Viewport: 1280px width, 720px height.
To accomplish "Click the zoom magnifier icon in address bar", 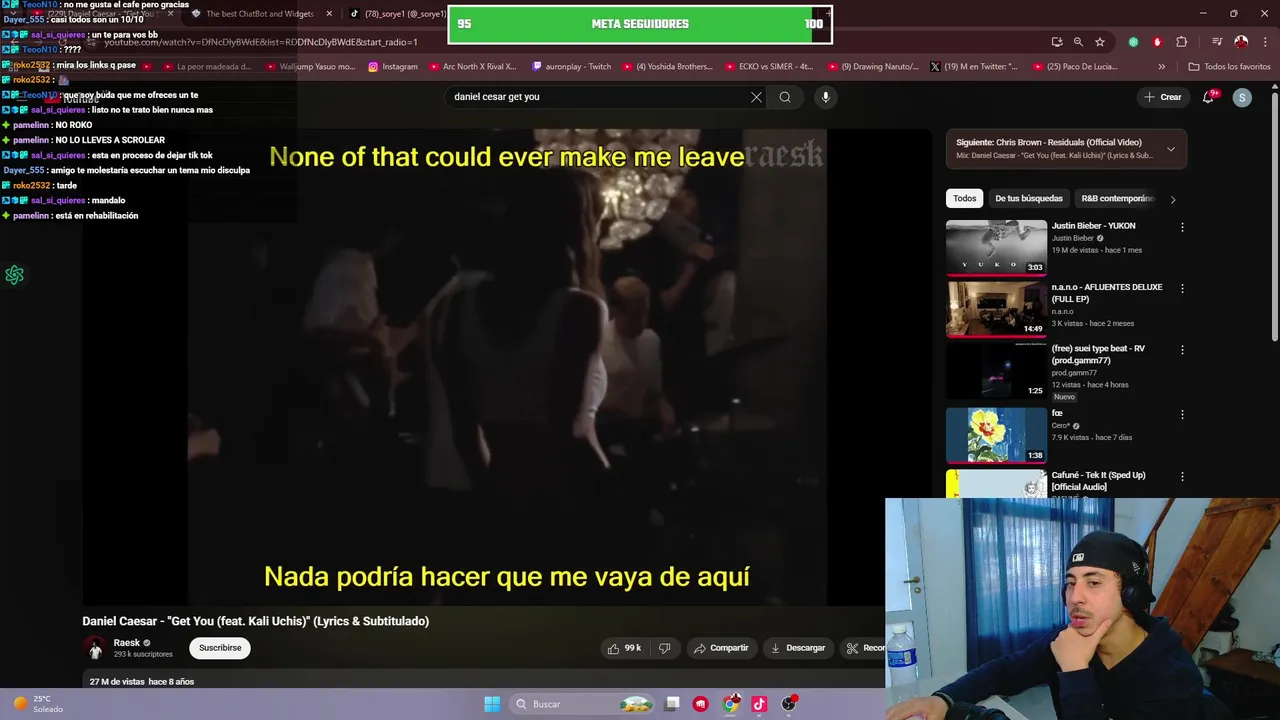I will coord(1078,42).
